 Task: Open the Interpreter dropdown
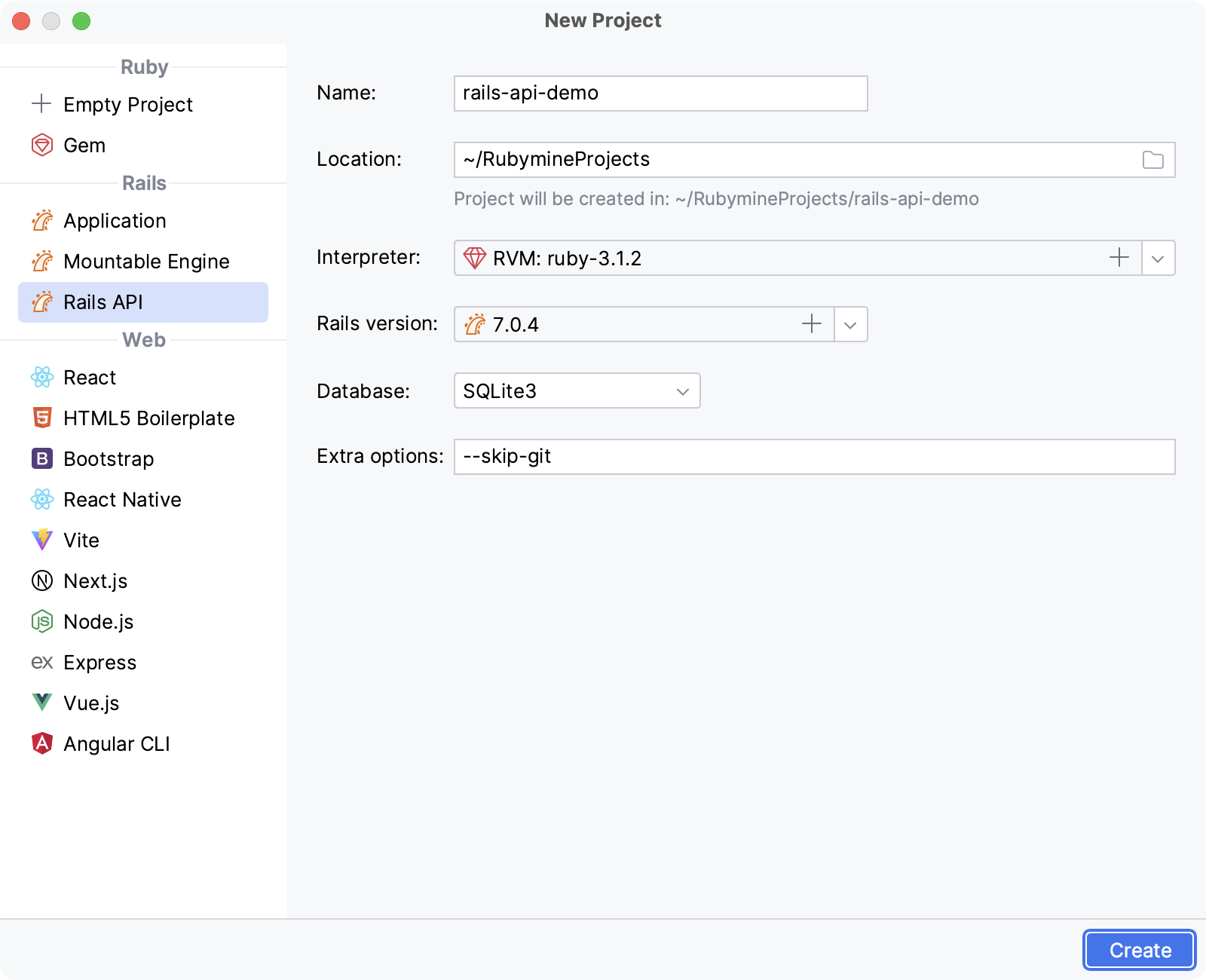(x=1158, y=258)
